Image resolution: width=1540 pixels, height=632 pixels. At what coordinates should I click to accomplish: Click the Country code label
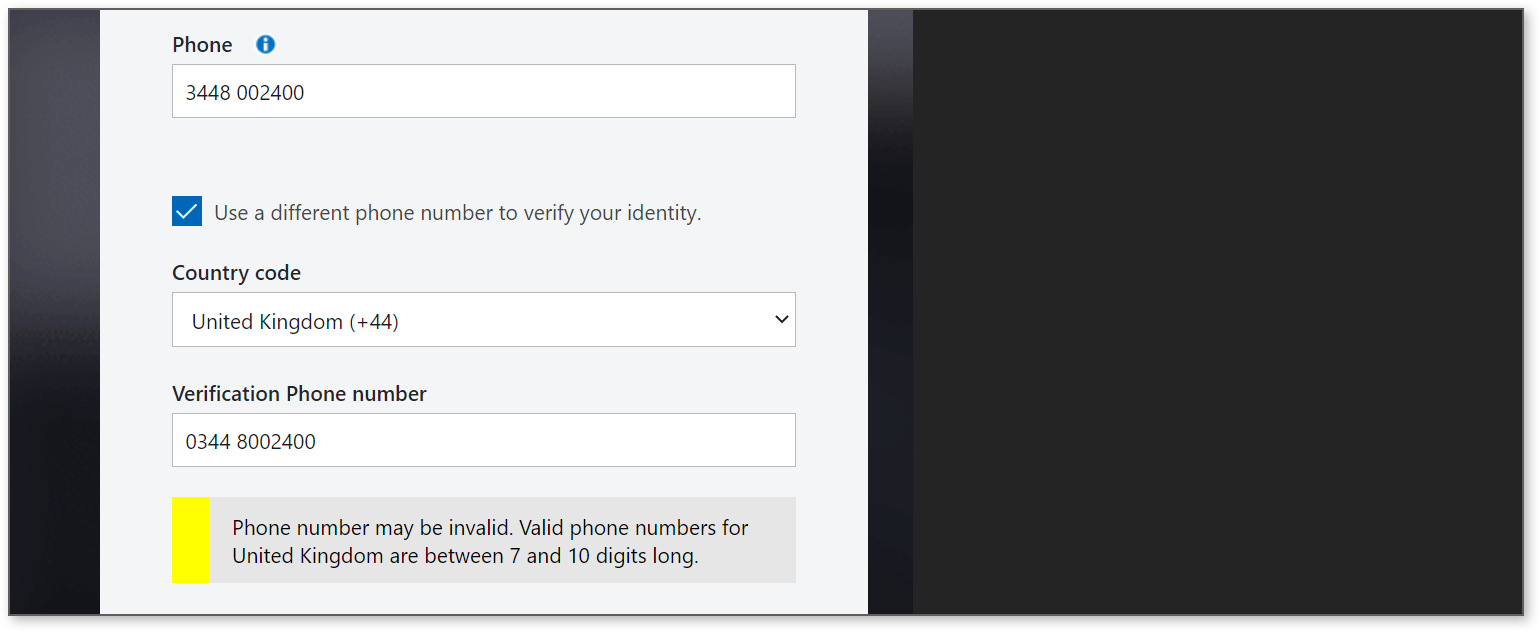pyautogui.click(x=237, y=272)
